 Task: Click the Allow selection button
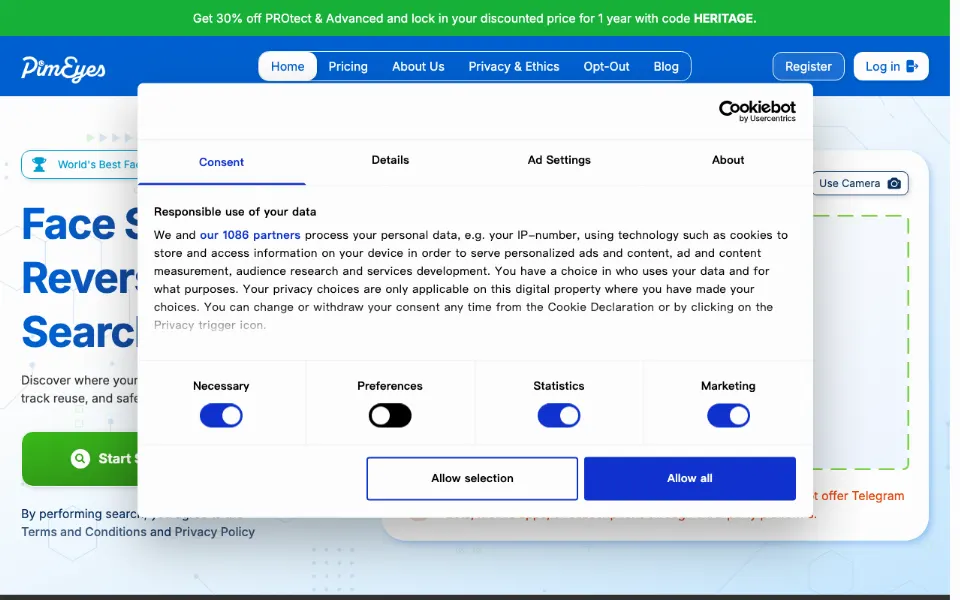pyautogui.click(x=472, y=478)
